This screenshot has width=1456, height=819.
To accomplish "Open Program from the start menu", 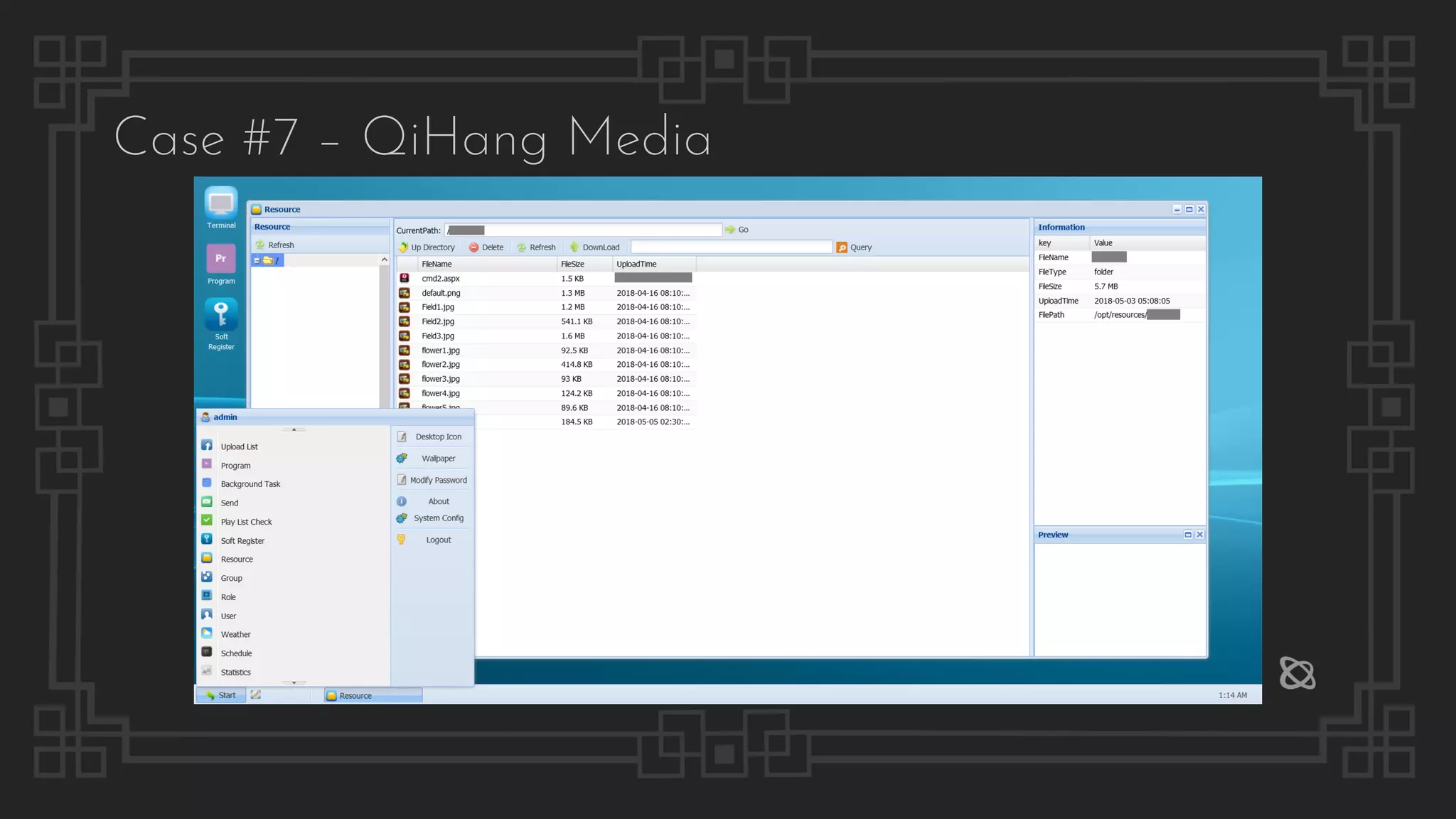I will click(x=235, y=466).
